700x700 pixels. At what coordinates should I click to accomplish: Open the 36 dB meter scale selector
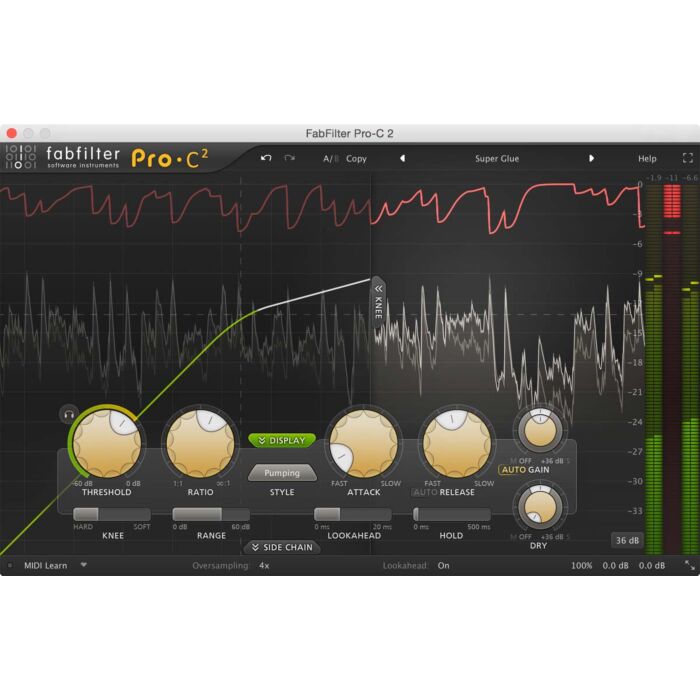pyautogui.click(x=627, y=540)
